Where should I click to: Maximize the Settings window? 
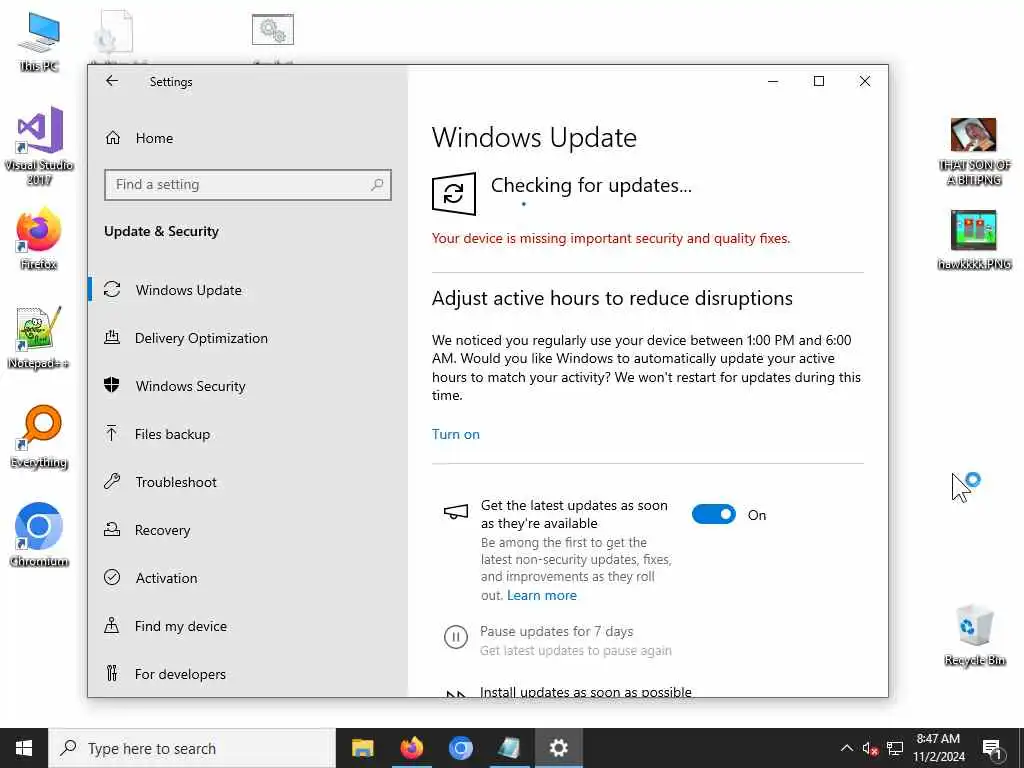click(819, 81)
